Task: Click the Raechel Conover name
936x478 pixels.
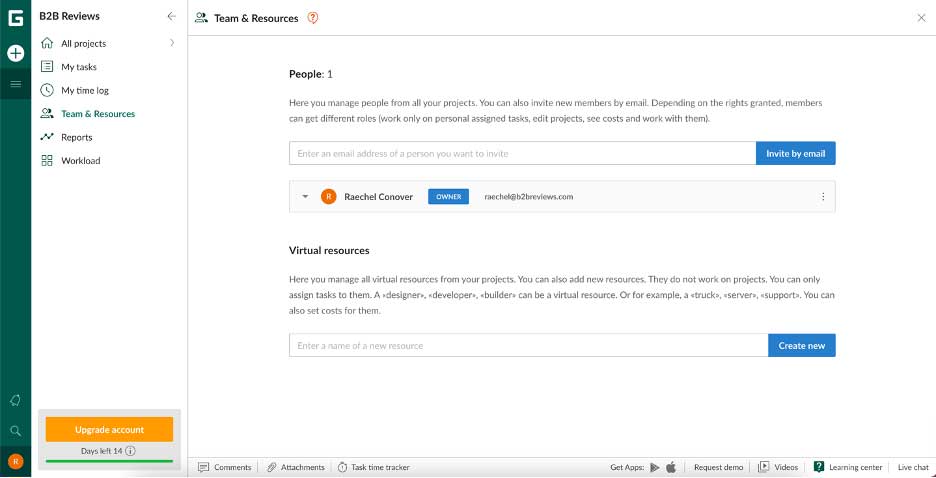Action: pyautogui.click(x=378, y=196)
